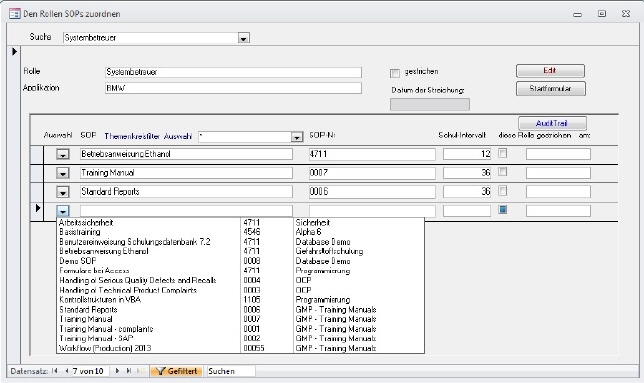Open the Startformular button
The image size is (644, 383).
(550, 89)
